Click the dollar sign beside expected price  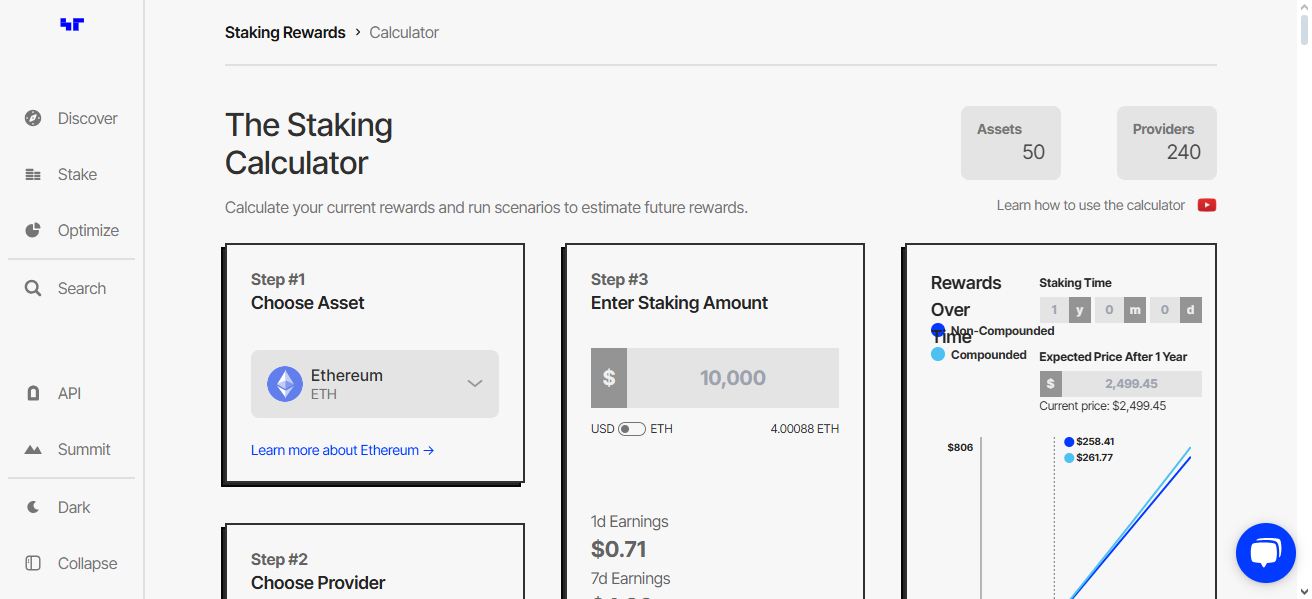(x=1051, y=384)
